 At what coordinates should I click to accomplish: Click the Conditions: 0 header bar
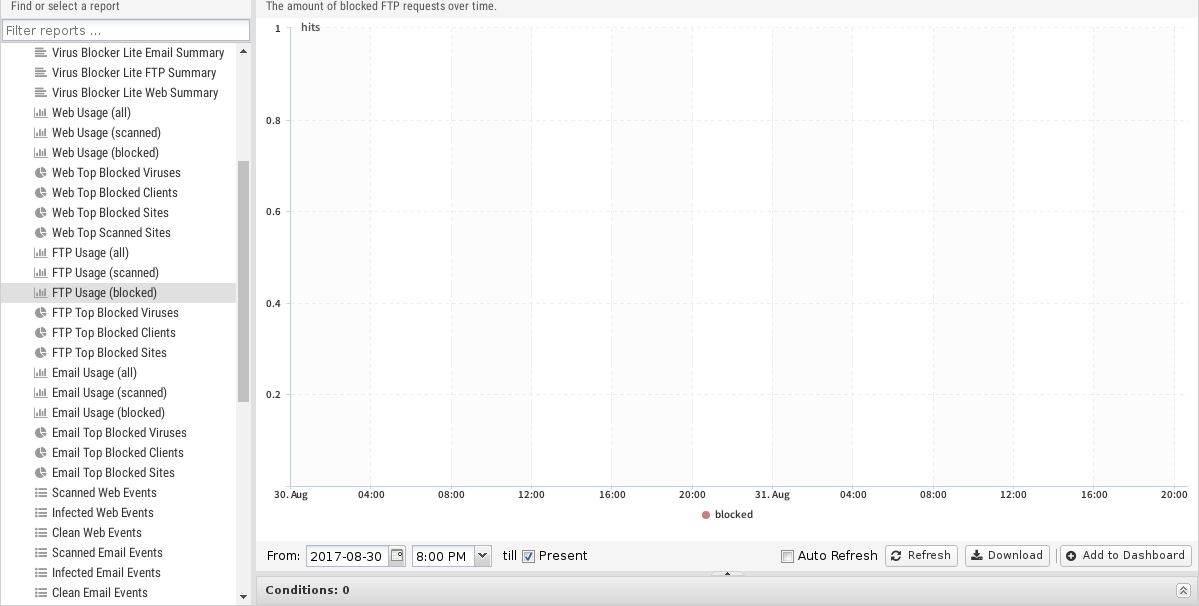727,590
